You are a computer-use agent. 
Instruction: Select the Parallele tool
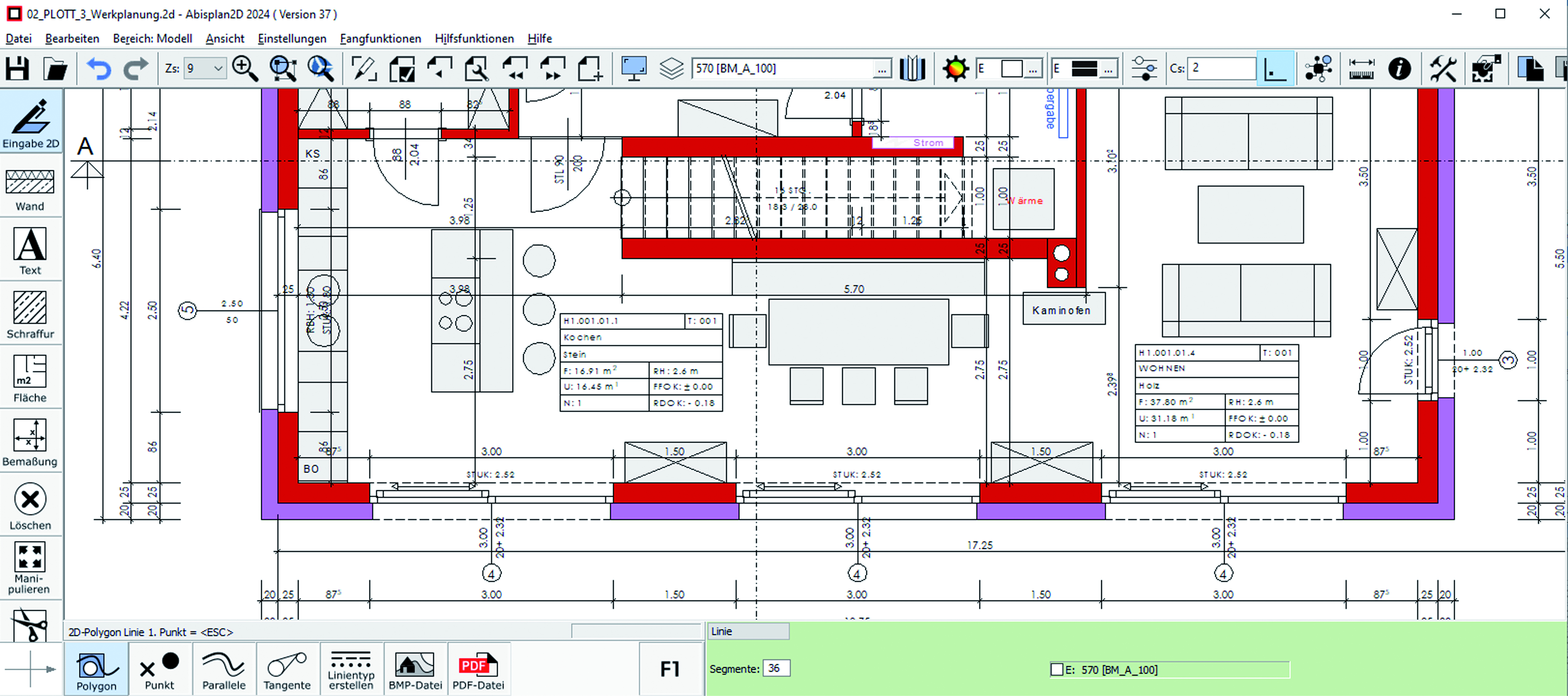click(x=224, y=669)
